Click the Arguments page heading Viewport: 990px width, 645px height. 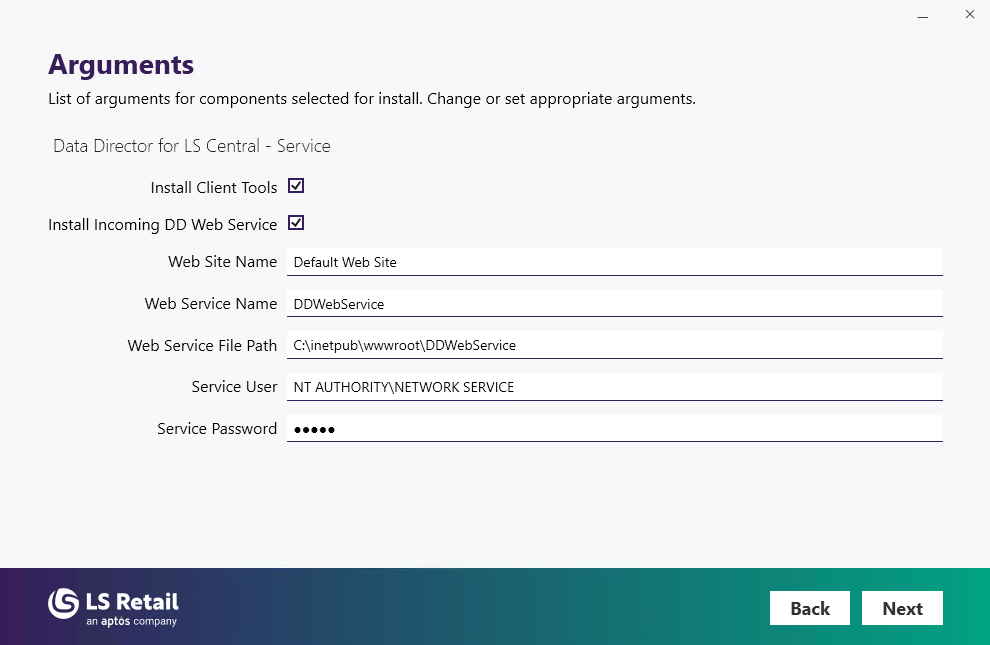[121, 65]
